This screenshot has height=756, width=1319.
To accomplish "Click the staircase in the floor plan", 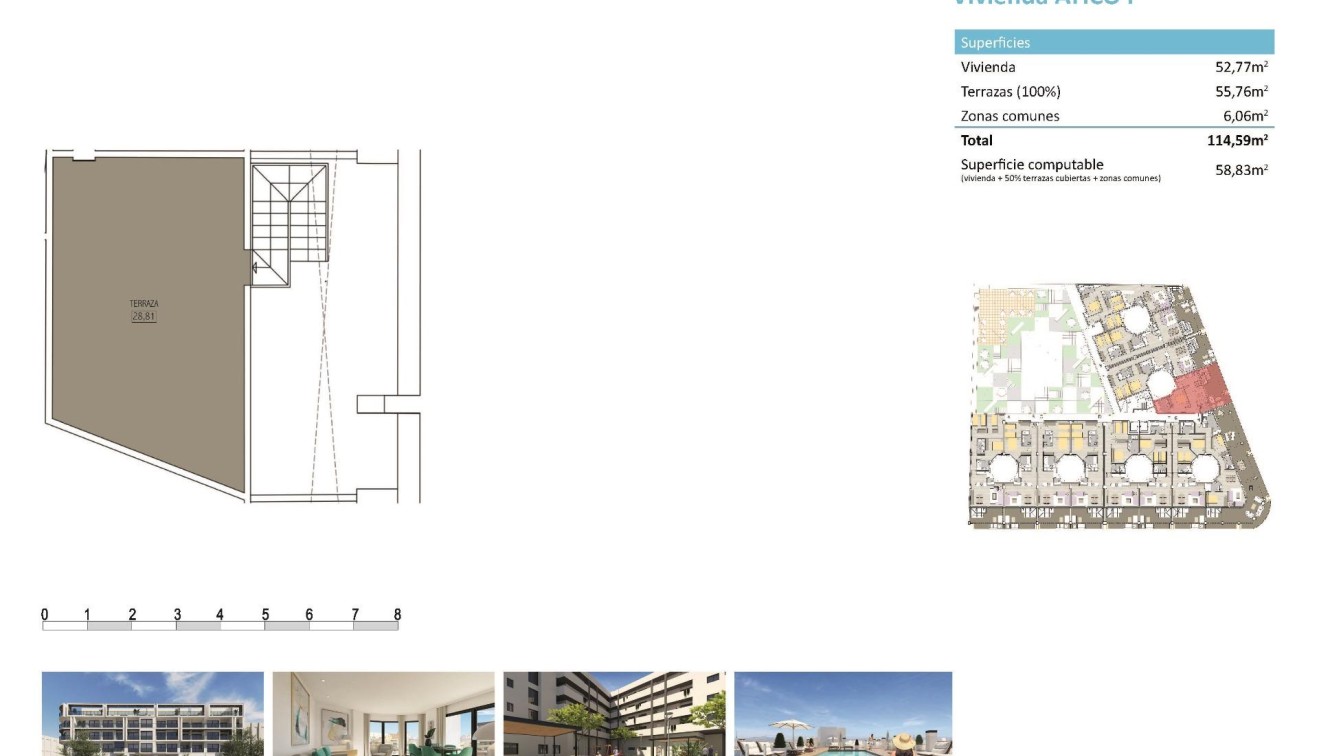I will 289,224.
